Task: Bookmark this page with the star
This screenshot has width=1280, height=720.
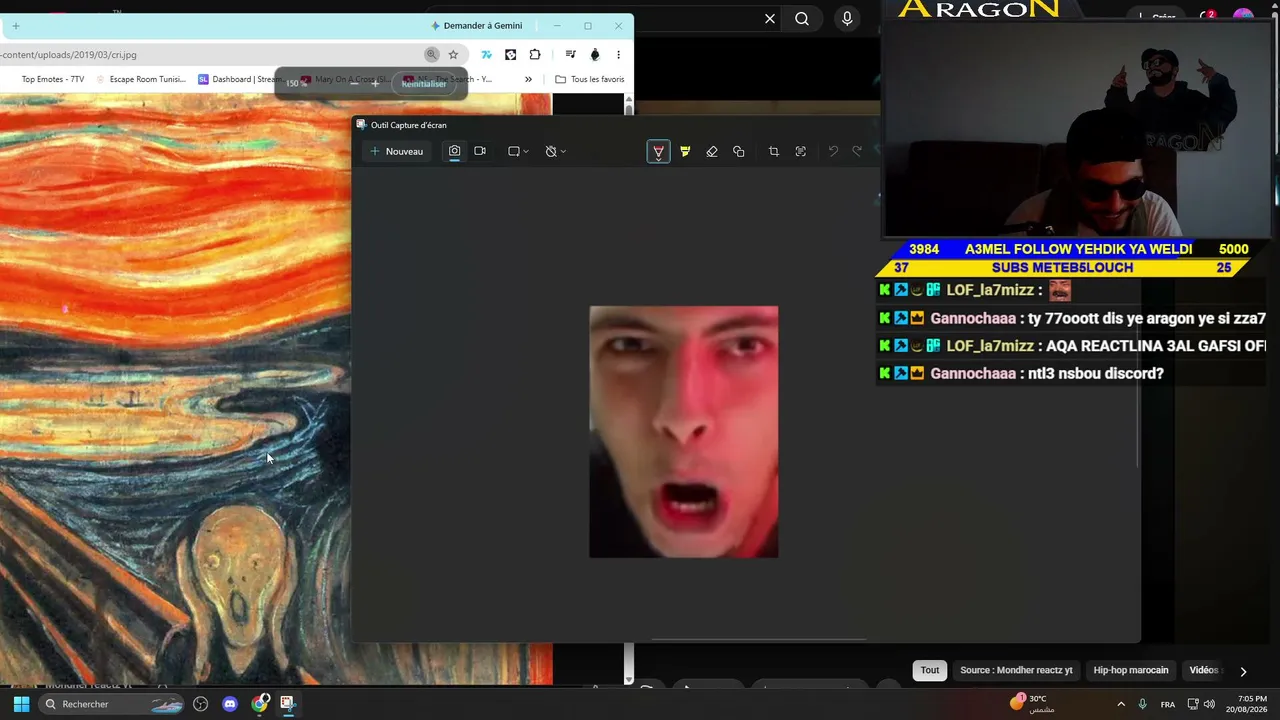Action: pos(453,55)
